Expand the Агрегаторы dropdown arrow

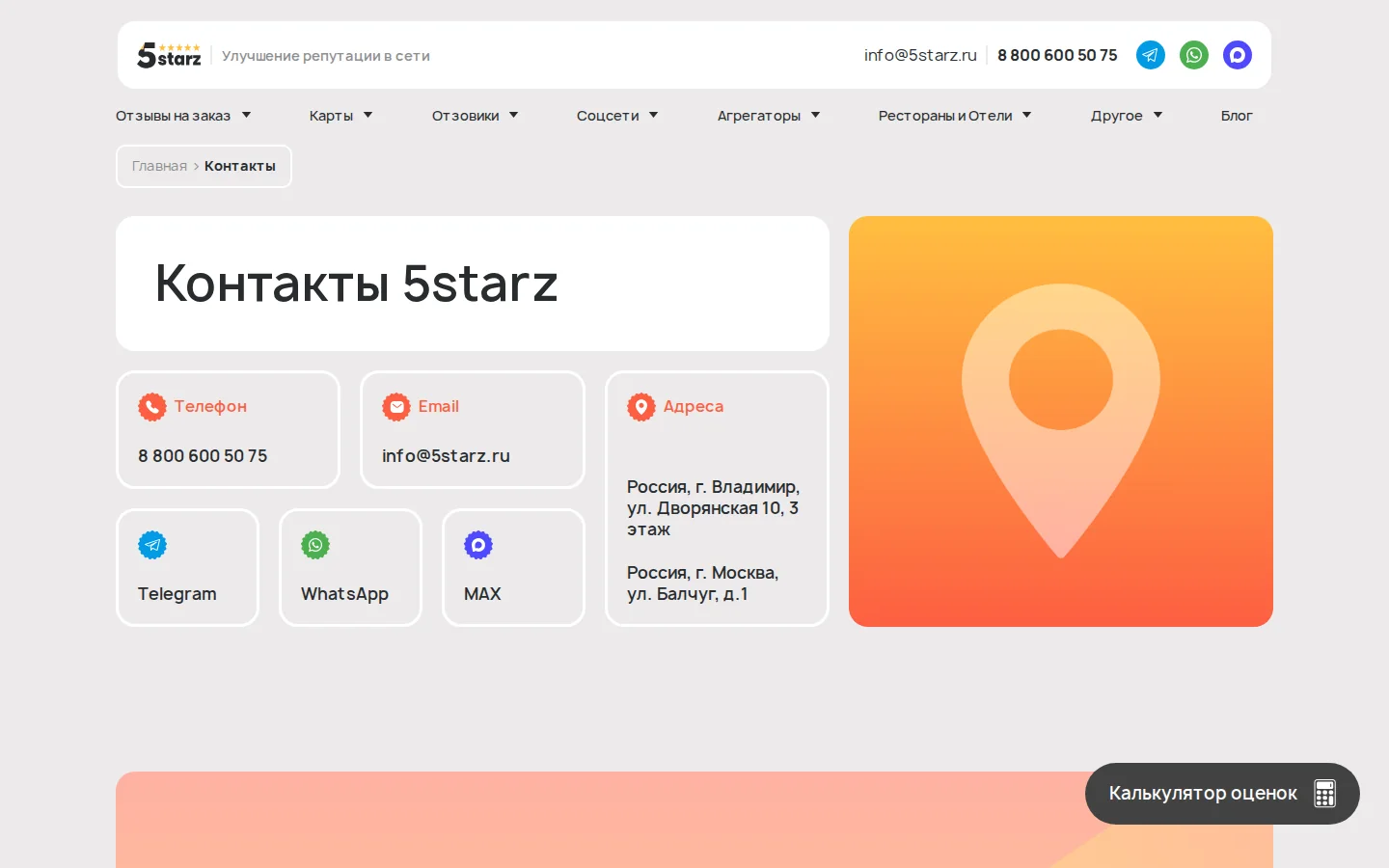pos(815,115)
